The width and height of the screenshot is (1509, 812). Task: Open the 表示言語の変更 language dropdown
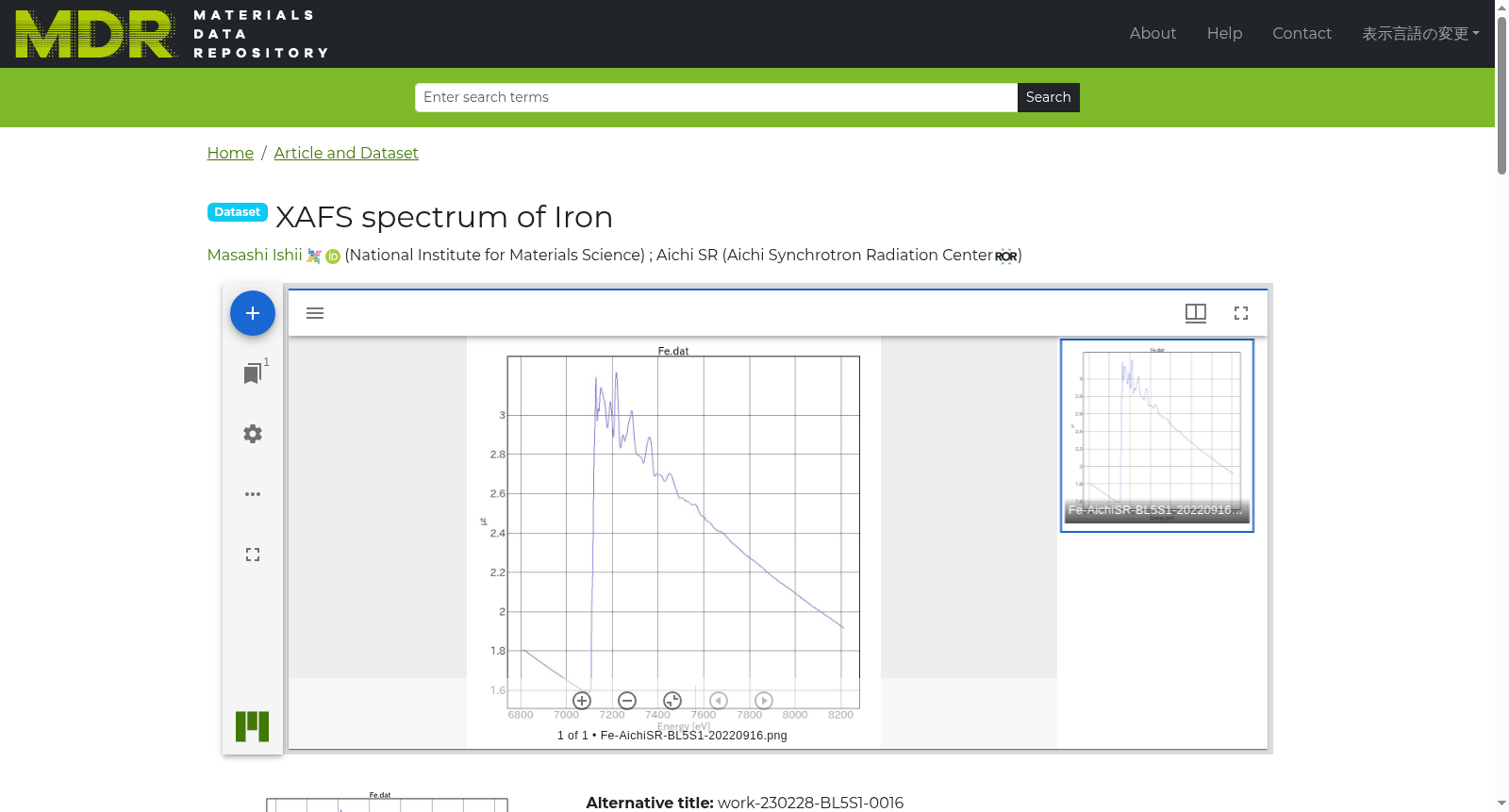1420,34
